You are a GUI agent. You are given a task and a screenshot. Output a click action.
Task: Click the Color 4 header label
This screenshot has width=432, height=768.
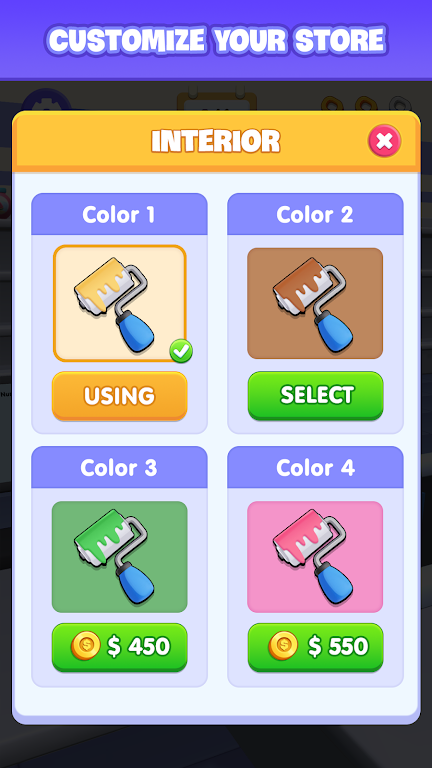pos(315,468)
